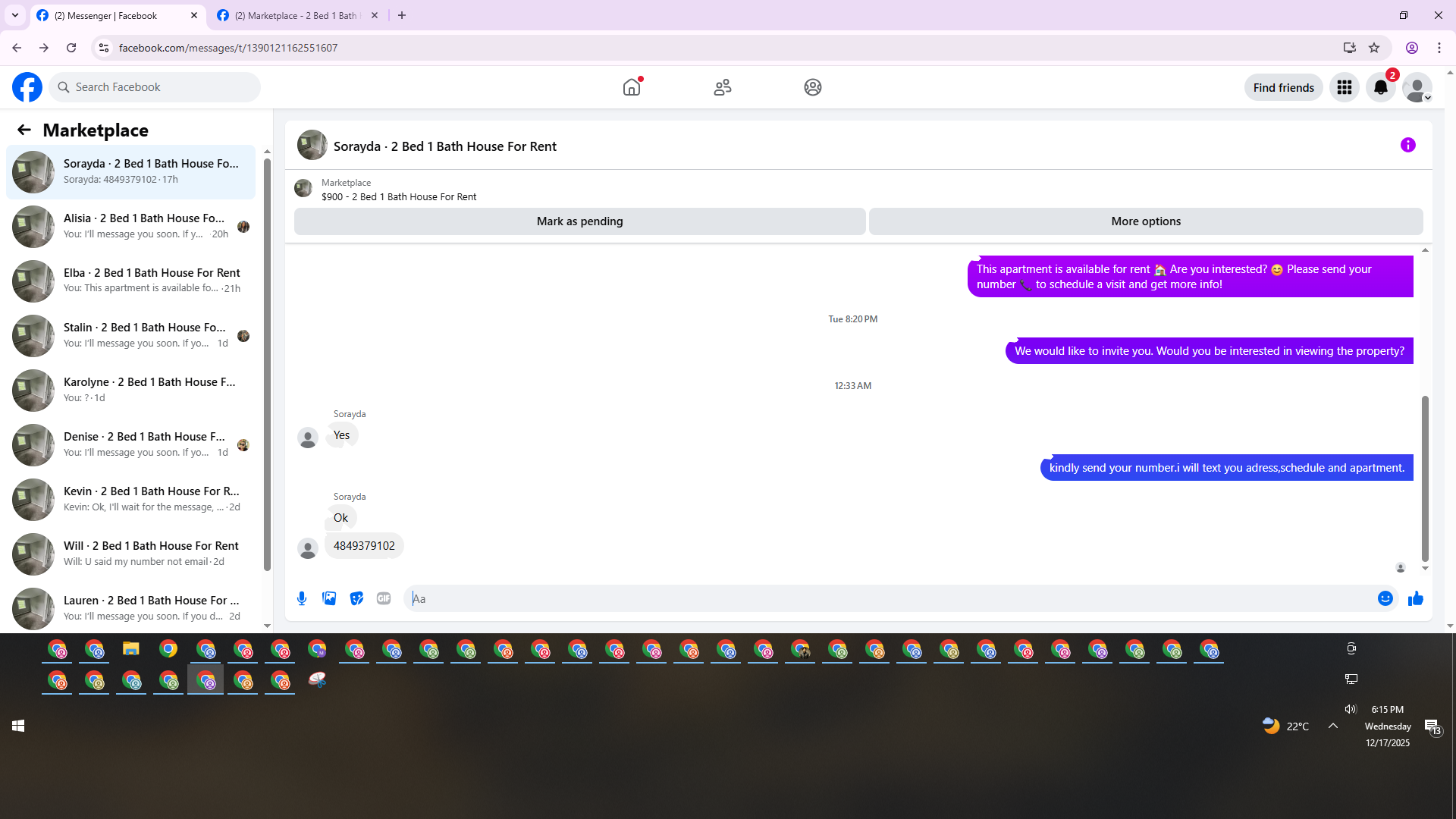
Task: Show hidden system tray icons chevron
Action: click(x=1332, y=726)
